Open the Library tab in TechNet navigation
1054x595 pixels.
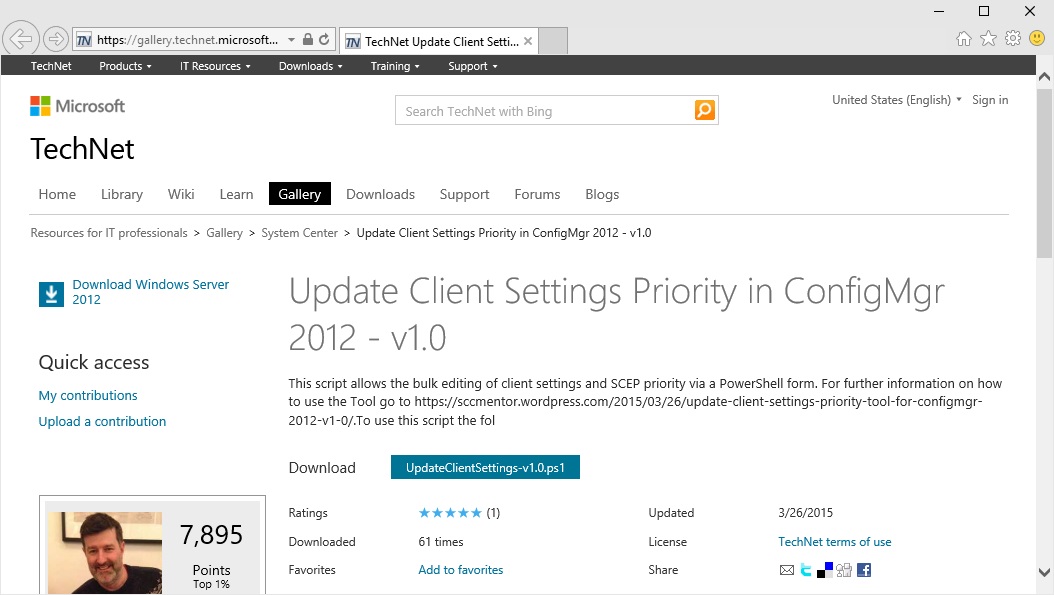pyautogui.click(x=122, y=194)
